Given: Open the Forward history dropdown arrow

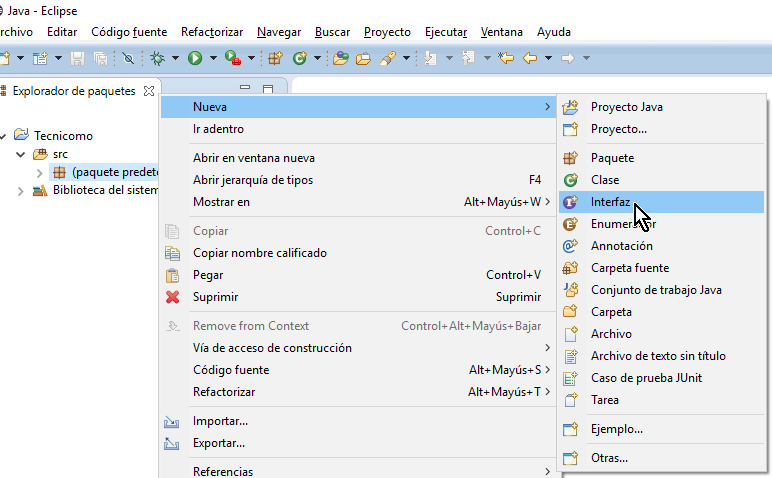Looking at the screenshot, I should point(586,58).
